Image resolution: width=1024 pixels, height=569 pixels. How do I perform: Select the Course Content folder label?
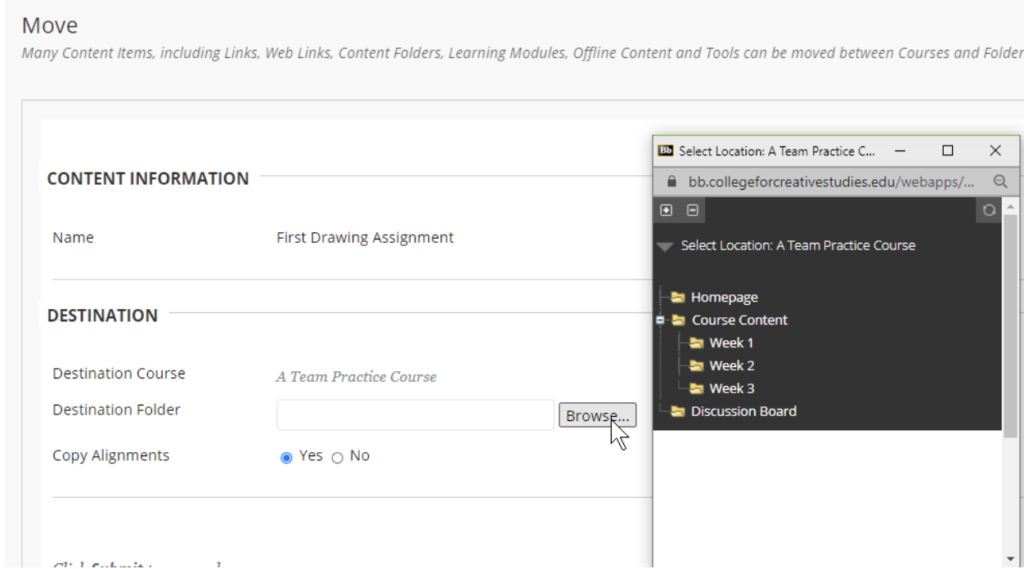point(739,320)
